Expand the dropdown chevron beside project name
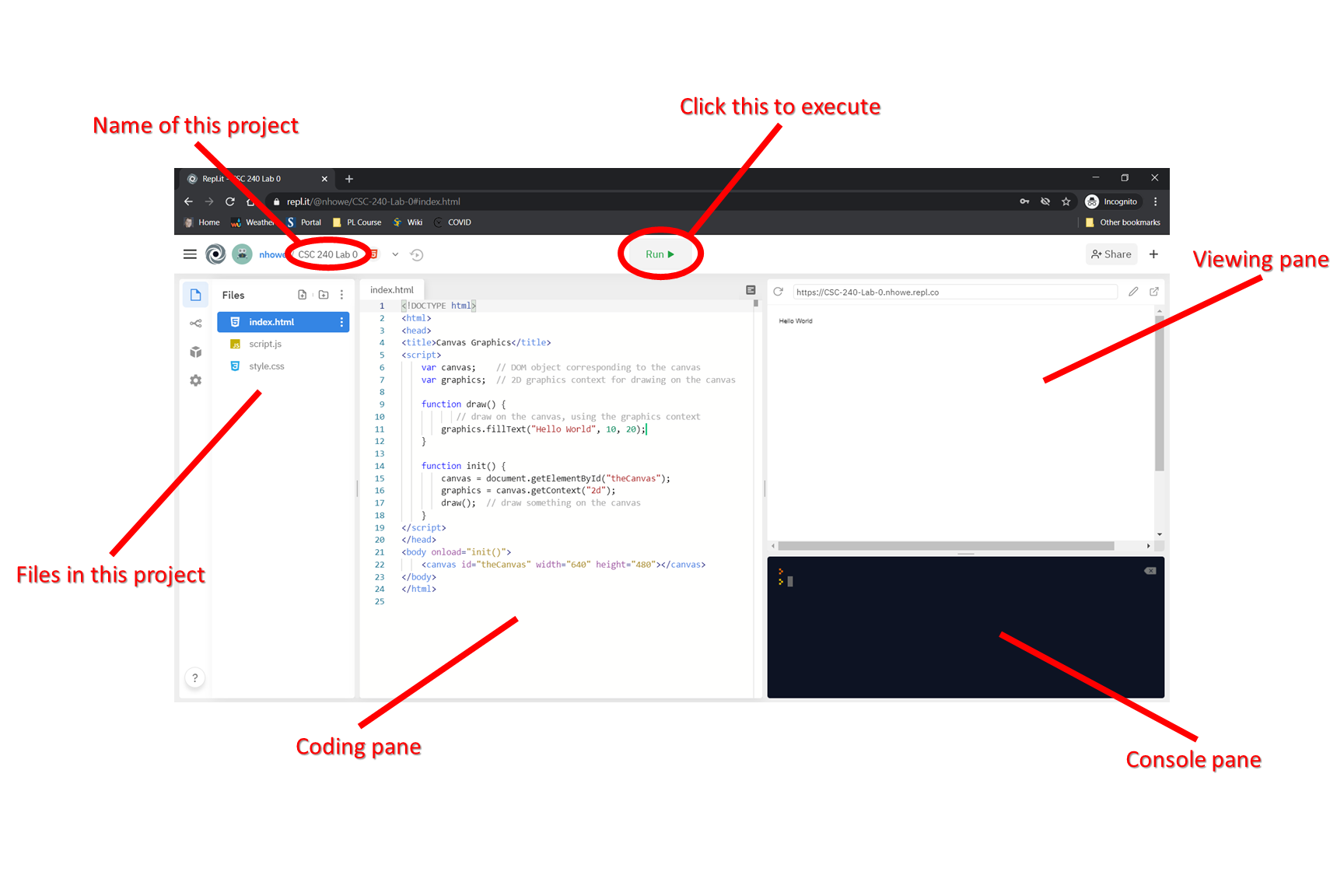The height and width of the screenshot is (896, 1344). [x=395, y=254]
